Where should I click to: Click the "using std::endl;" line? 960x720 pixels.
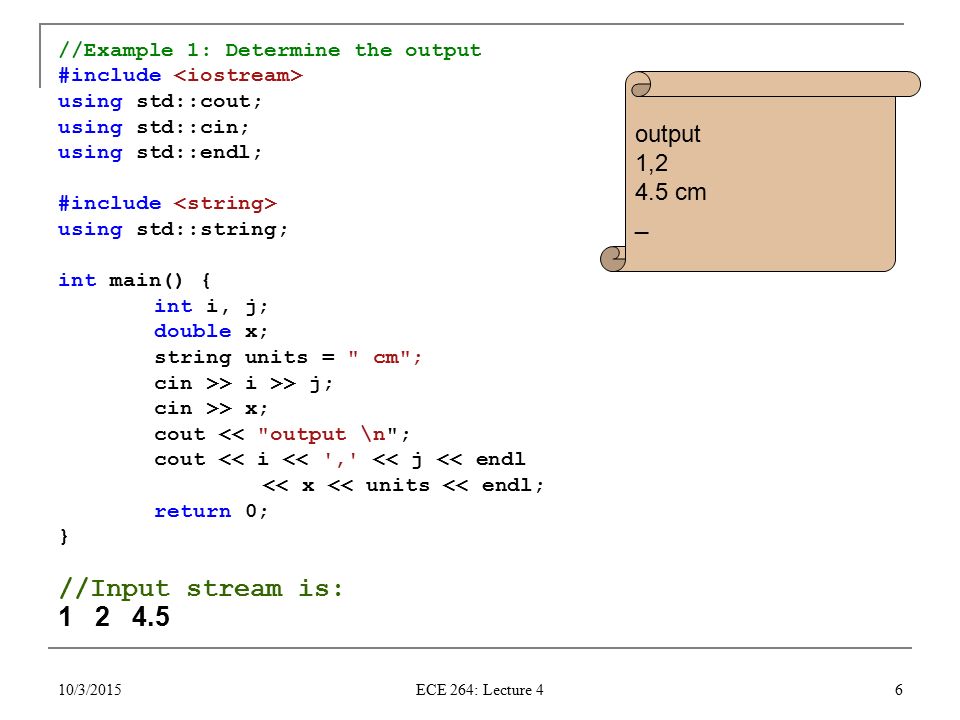tap(160, 152)
